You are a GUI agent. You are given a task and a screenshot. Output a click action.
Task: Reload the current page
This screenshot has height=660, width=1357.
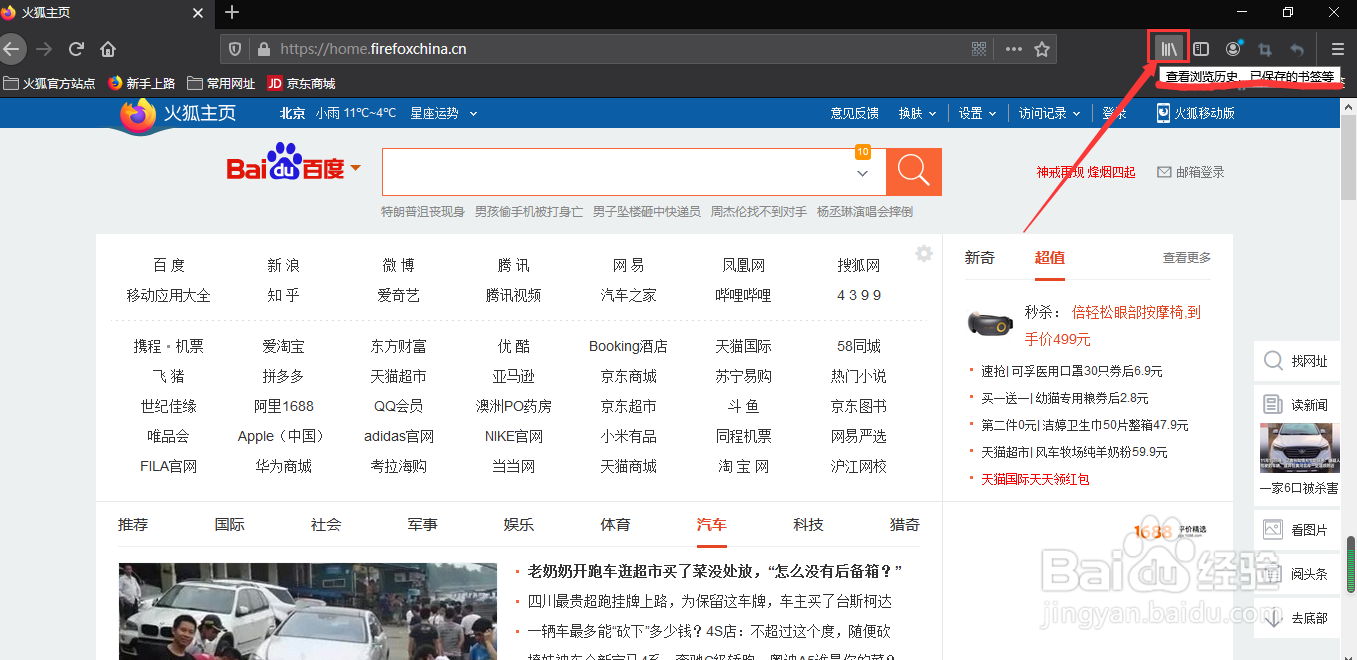76,49
